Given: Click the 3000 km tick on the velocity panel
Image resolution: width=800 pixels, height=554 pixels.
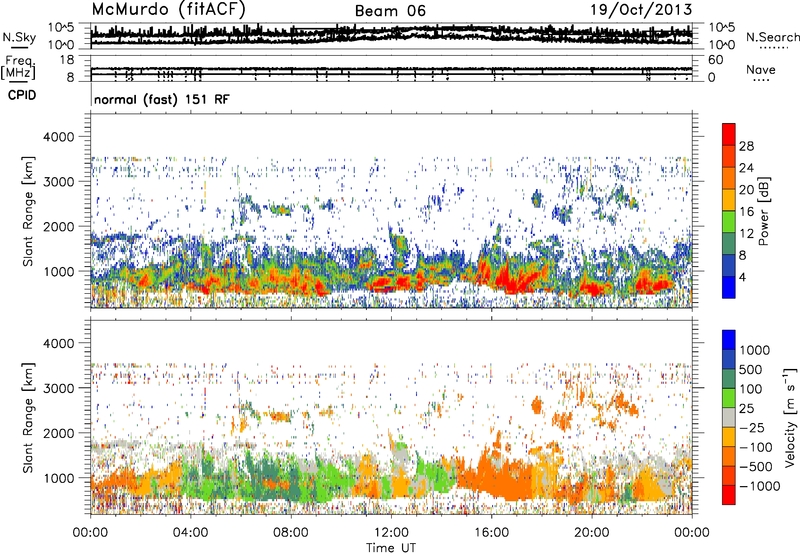Looking at the screenshot, I should point(61,388).
